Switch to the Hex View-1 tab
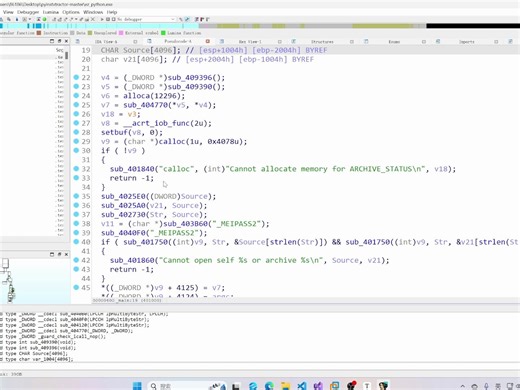This screenshot has height=390, width=520. pyautogui.click(x=250, y=42)
